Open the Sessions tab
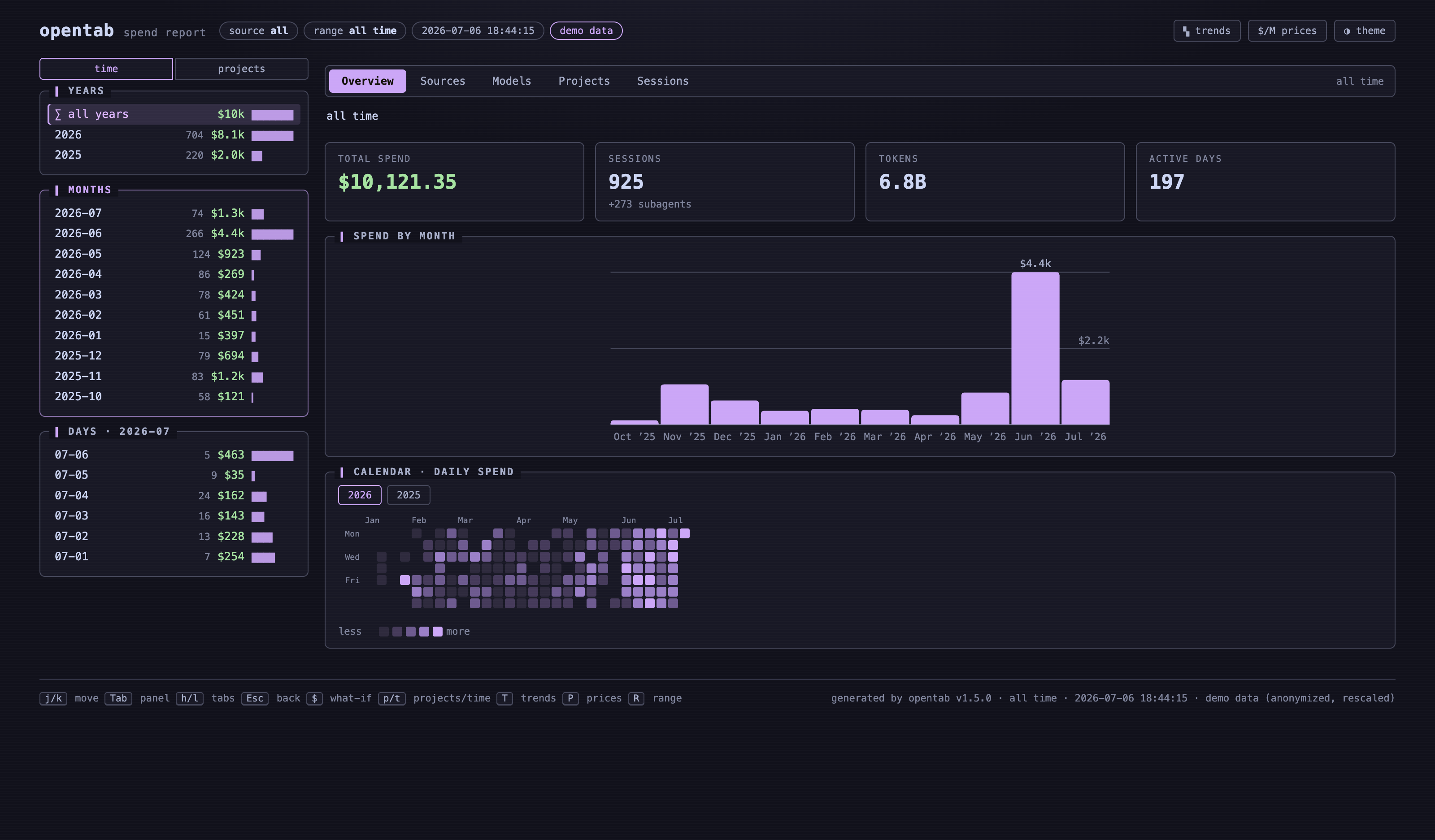The width and height of the screenshot is (1435, 840). click(662, 82)
